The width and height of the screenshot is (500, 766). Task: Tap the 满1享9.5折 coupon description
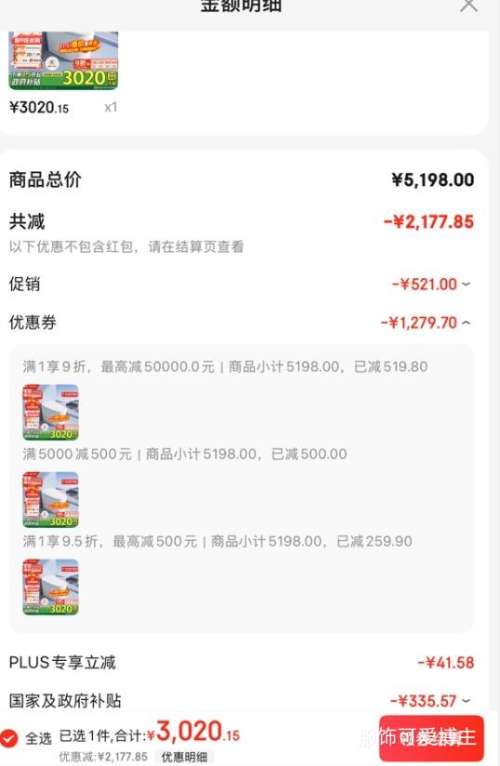(217, 541)
